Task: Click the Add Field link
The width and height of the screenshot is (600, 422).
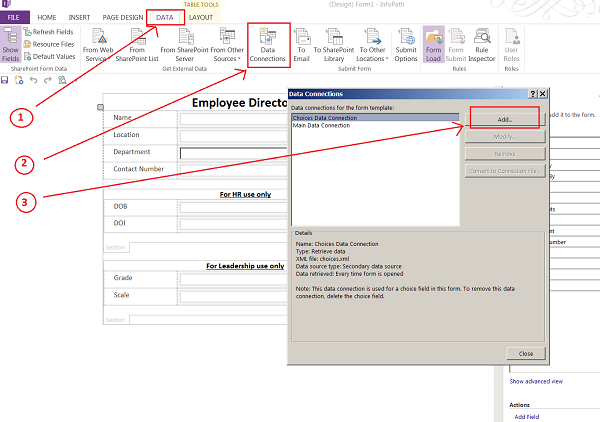Action: click(x=527, y=417)
